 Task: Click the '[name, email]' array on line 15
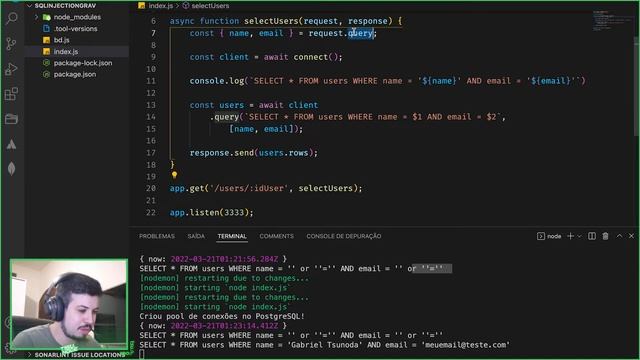pyautogui.click(x=261, y=129)
